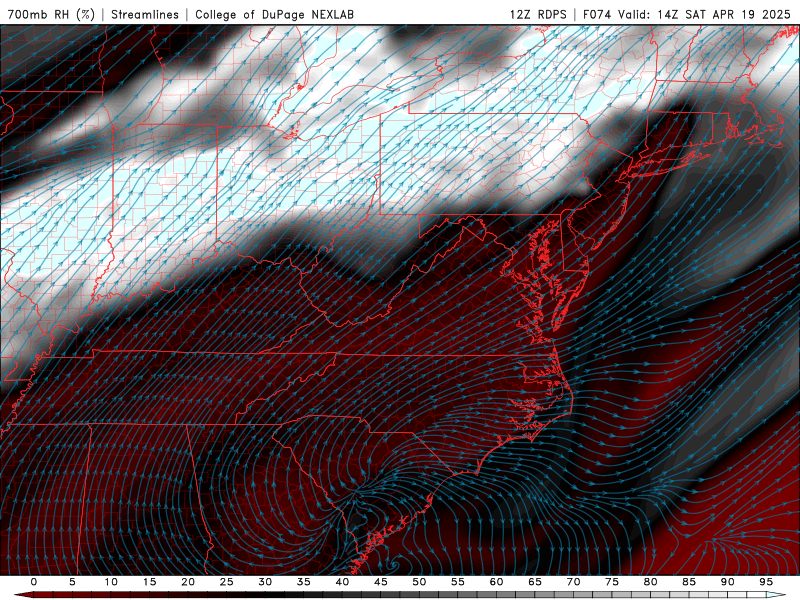This screenshot has height=600, width=800.
Task: Click the colorbar label '35'
Action: click(304, 582)
